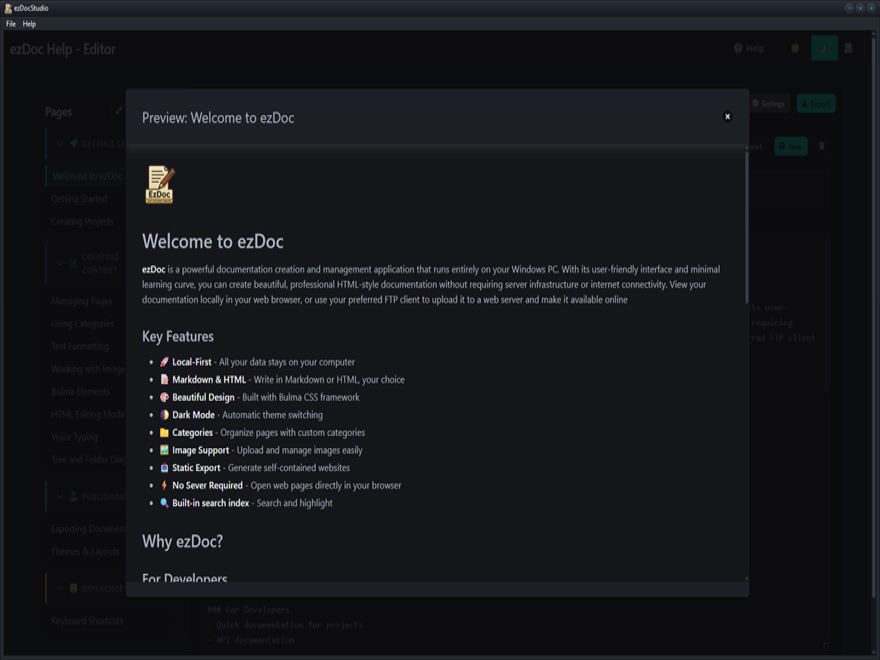
Task: Click the Help button in the header
Action: (749, 48)
